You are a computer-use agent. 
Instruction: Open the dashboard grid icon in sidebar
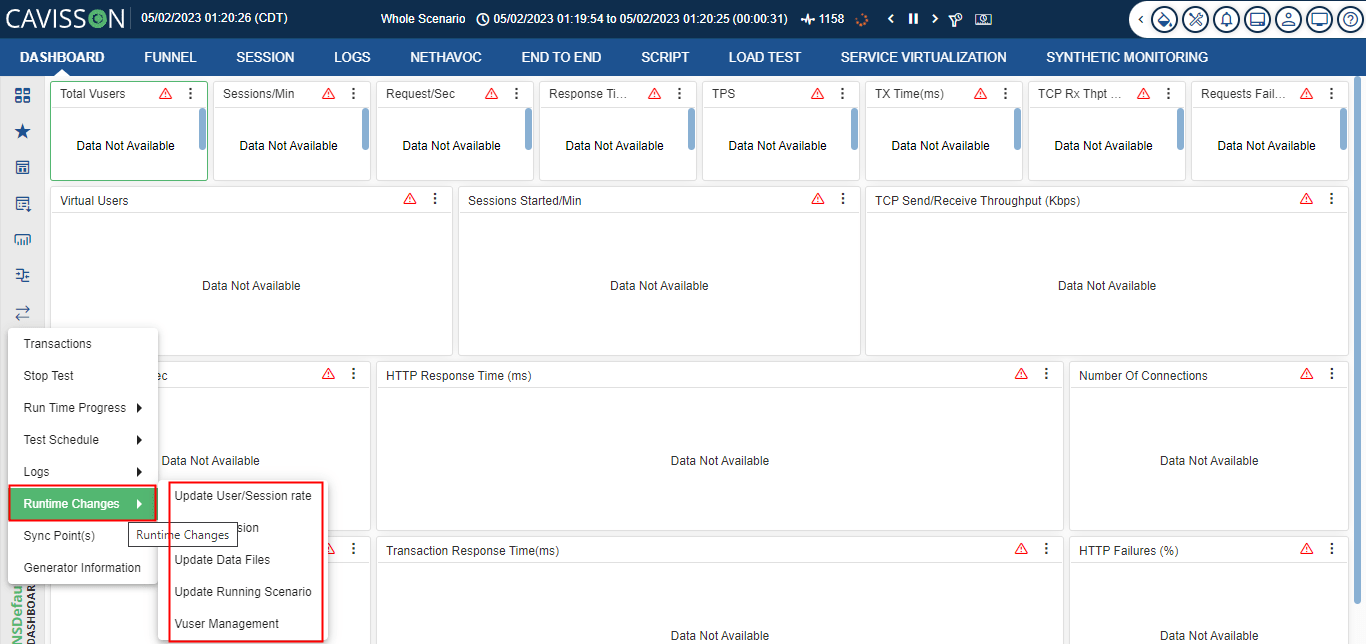click(x=22, y=95)
